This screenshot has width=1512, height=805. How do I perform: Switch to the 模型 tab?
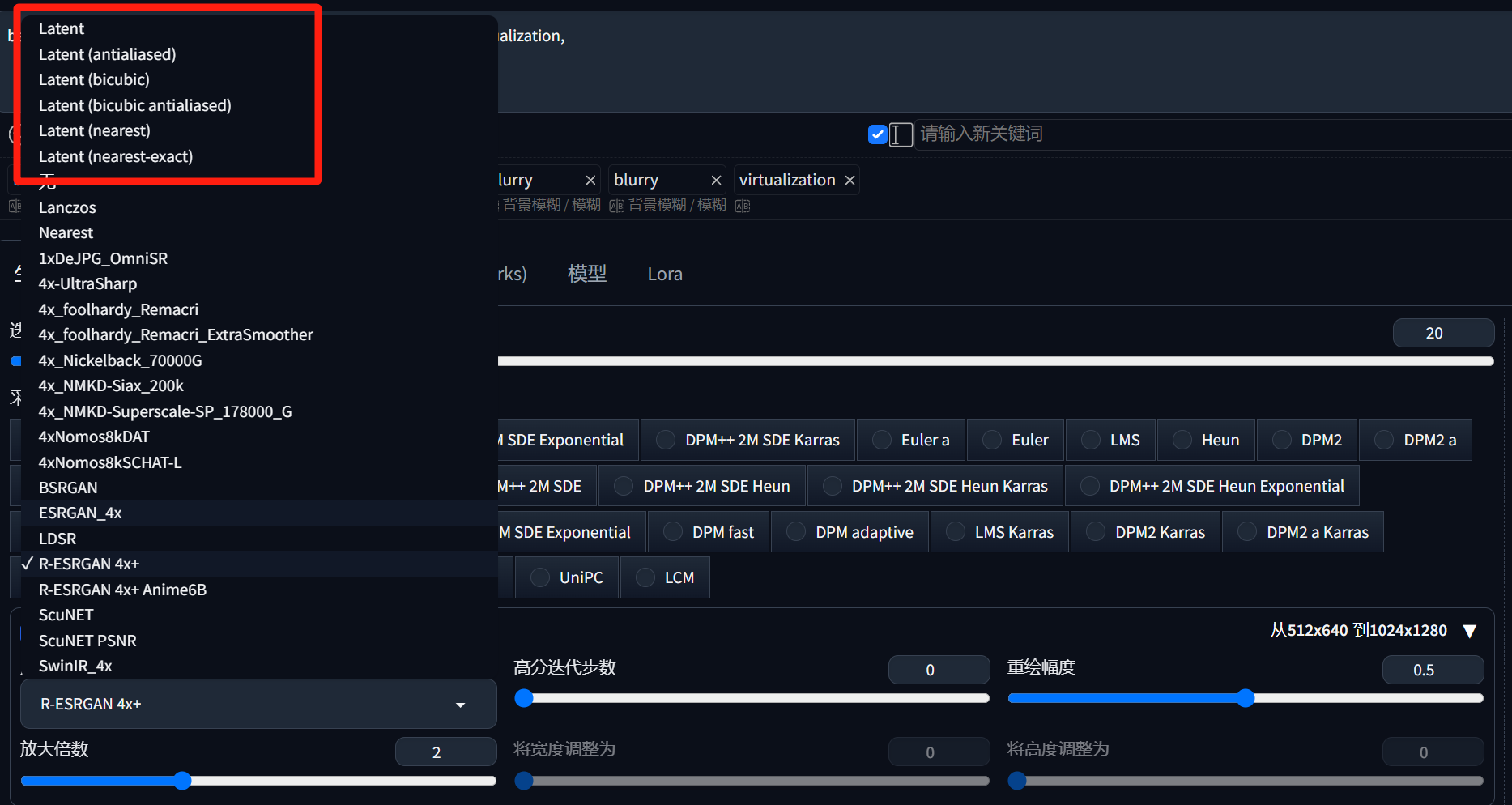(587, 274)
